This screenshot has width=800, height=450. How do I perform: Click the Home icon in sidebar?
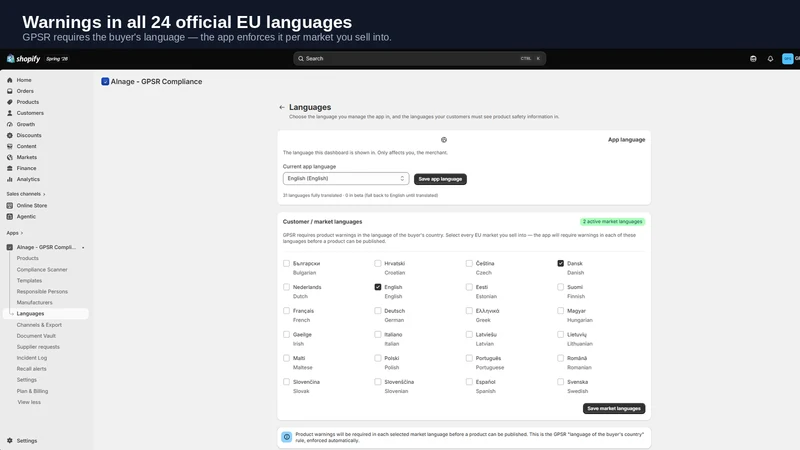[x=10, y=80]
